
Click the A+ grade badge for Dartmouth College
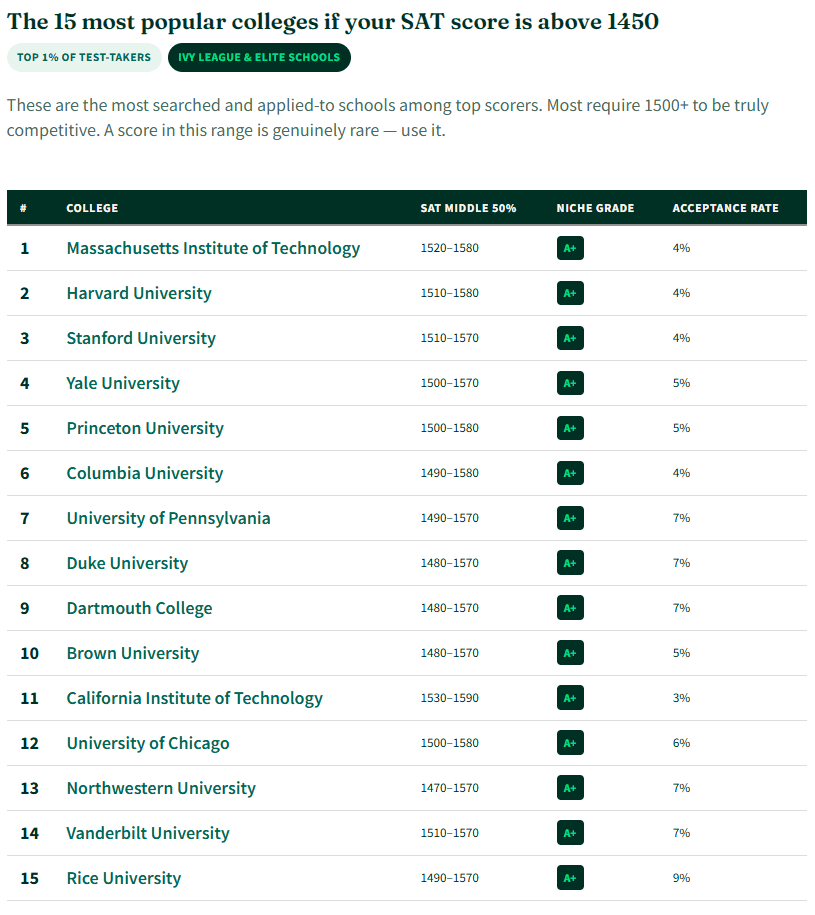click(x=570, y=608)
